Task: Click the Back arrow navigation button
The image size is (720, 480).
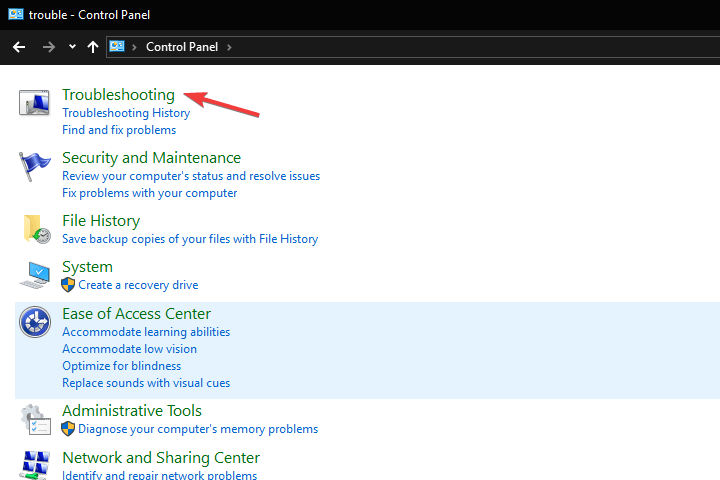Action: tap(19, 47)
